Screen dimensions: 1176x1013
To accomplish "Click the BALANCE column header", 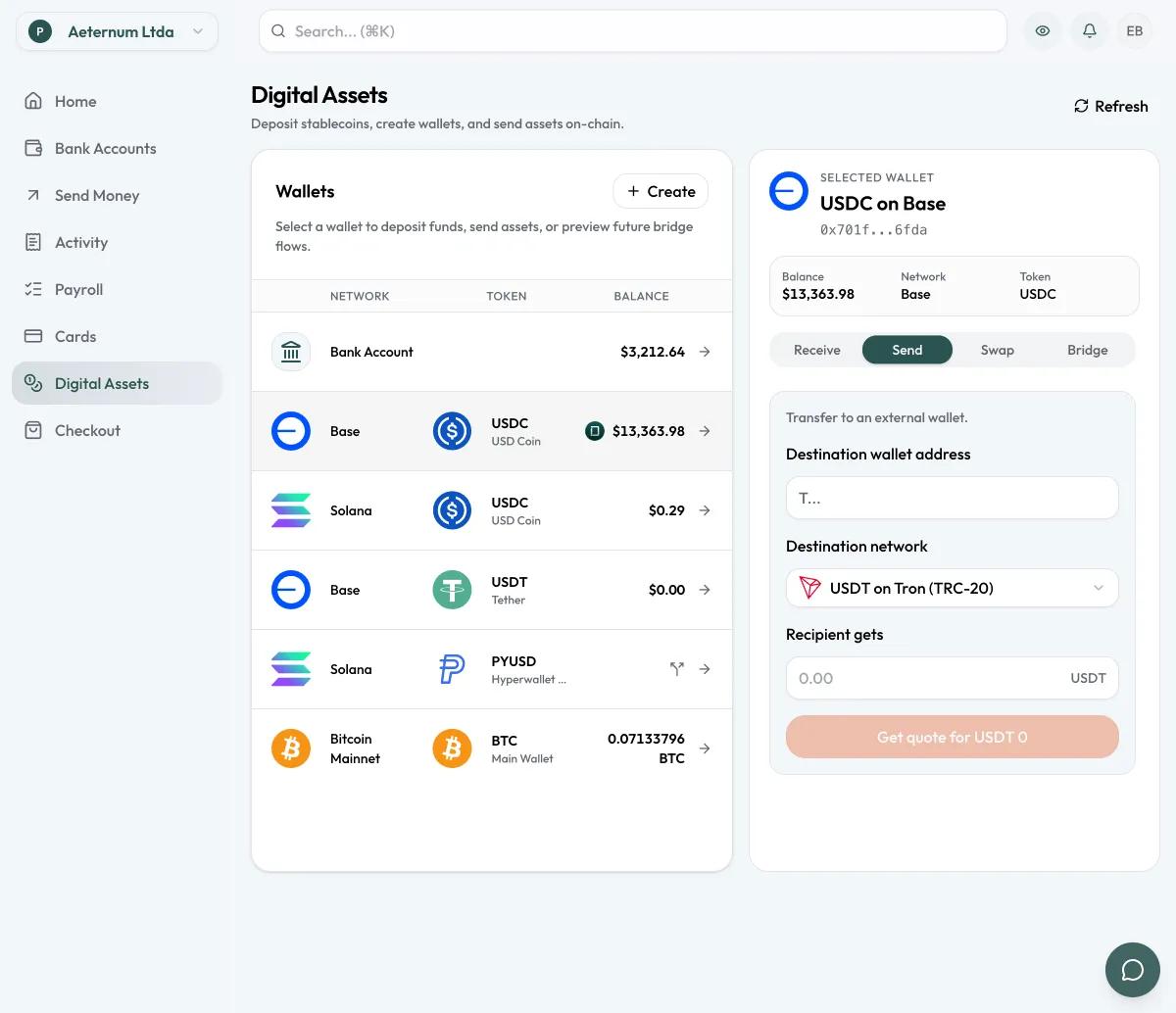I will coord(642,296).
